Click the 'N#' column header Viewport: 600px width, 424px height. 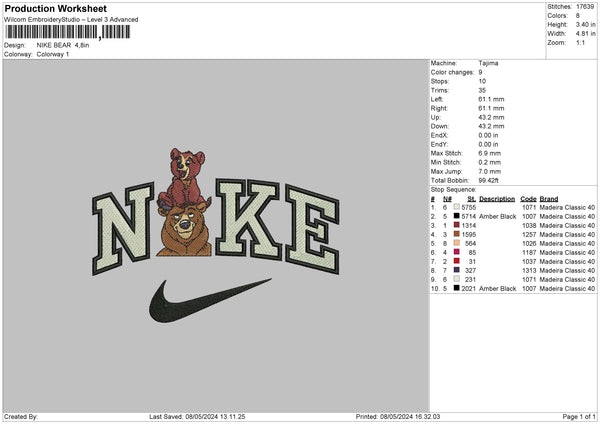[x=447, y=199]
